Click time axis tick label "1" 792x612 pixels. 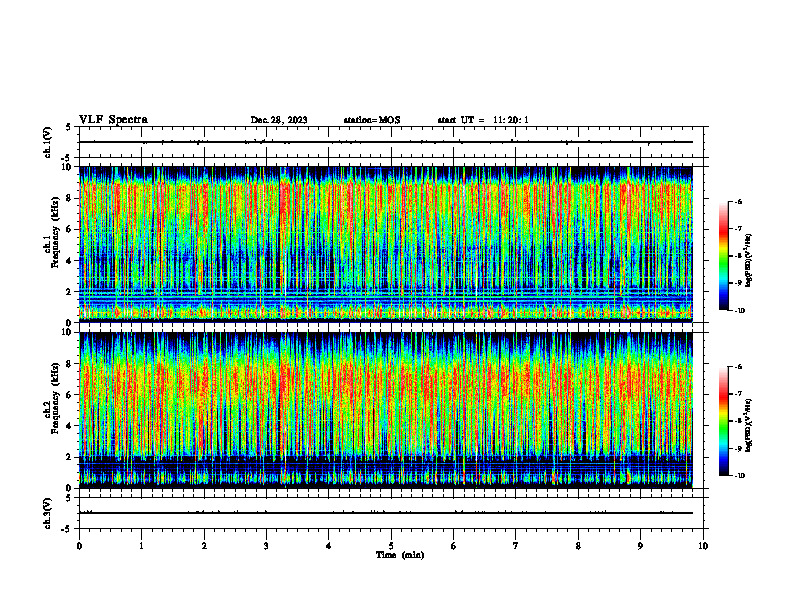[x=141, y=546]
